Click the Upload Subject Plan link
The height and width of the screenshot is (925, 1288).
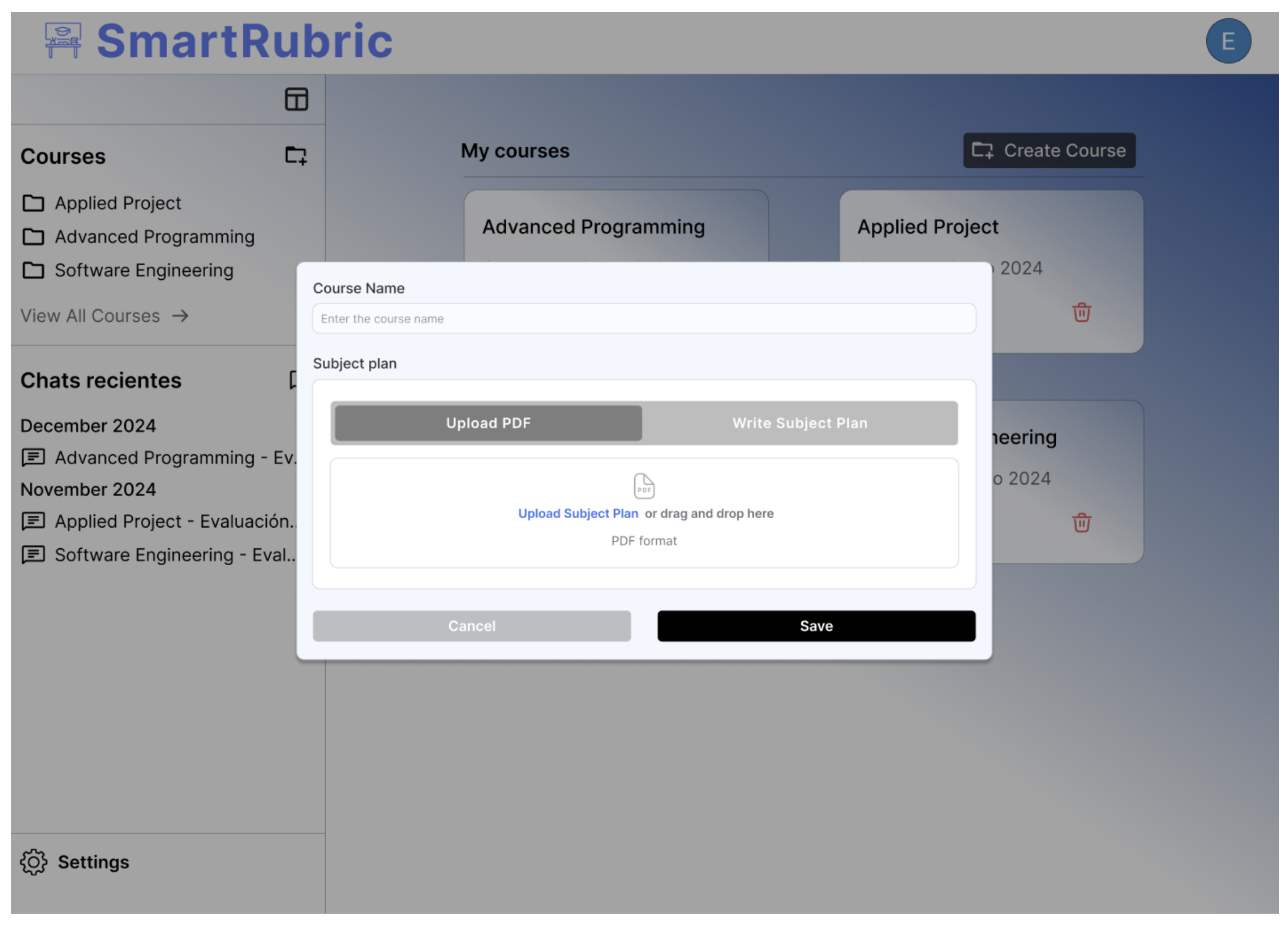pyautogui.click(x=578, y=513)
